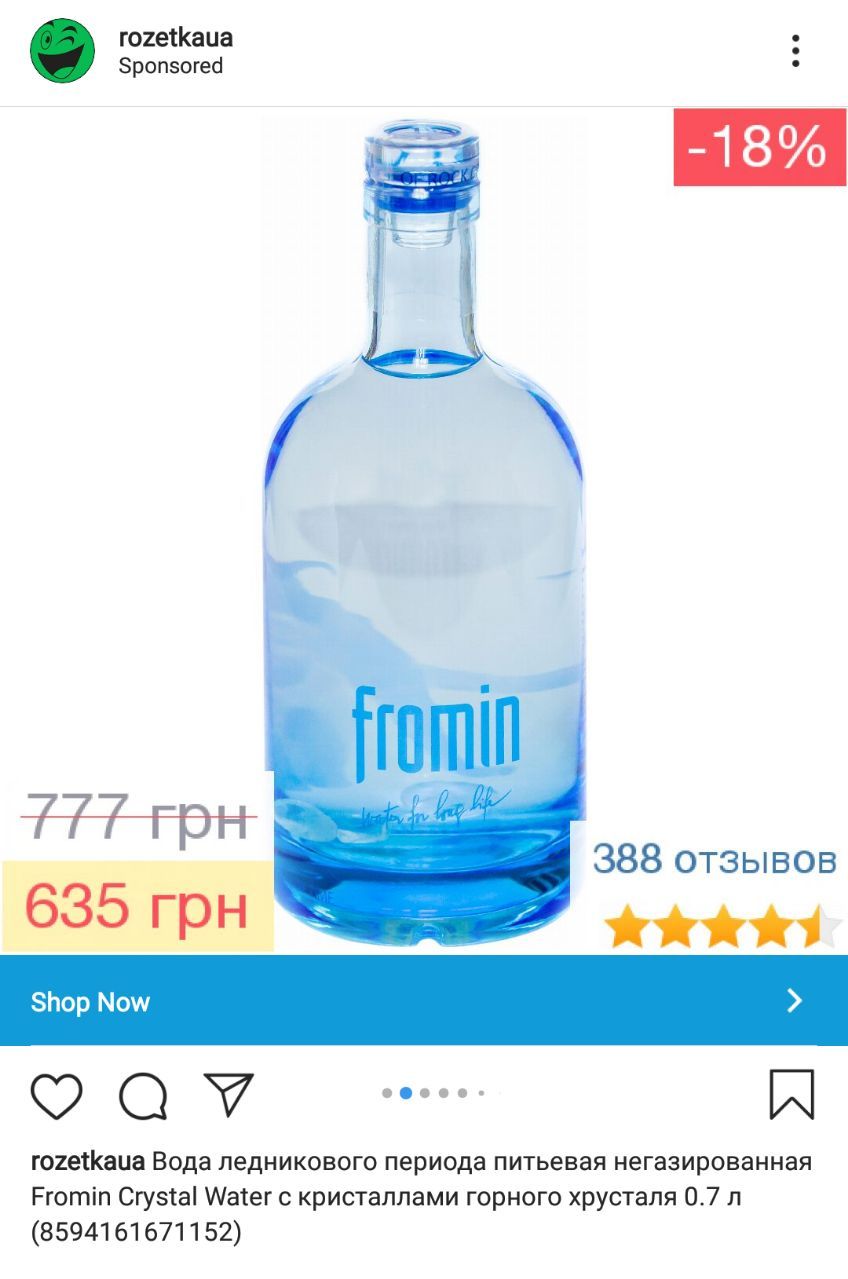
Task: Share post with paper plane icon
Action: point(229,1094)
